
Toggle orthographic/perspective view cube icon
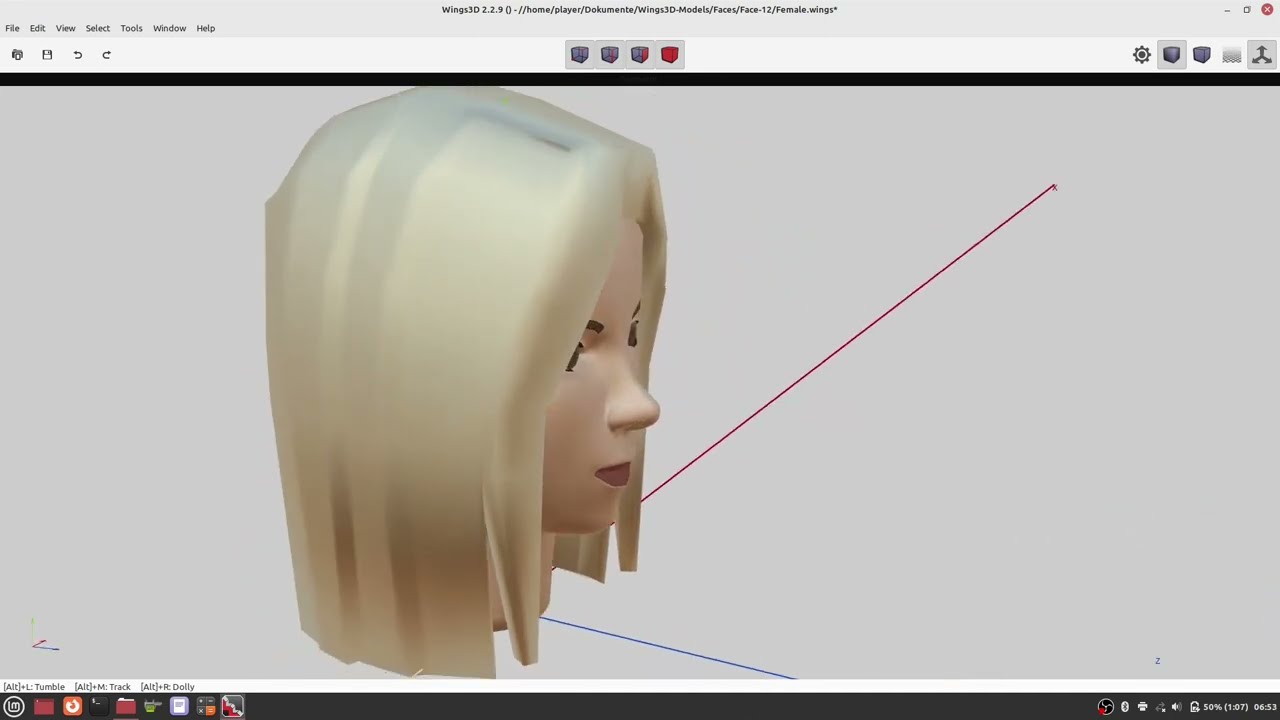pyautogui.click(x=1202, y=55)
